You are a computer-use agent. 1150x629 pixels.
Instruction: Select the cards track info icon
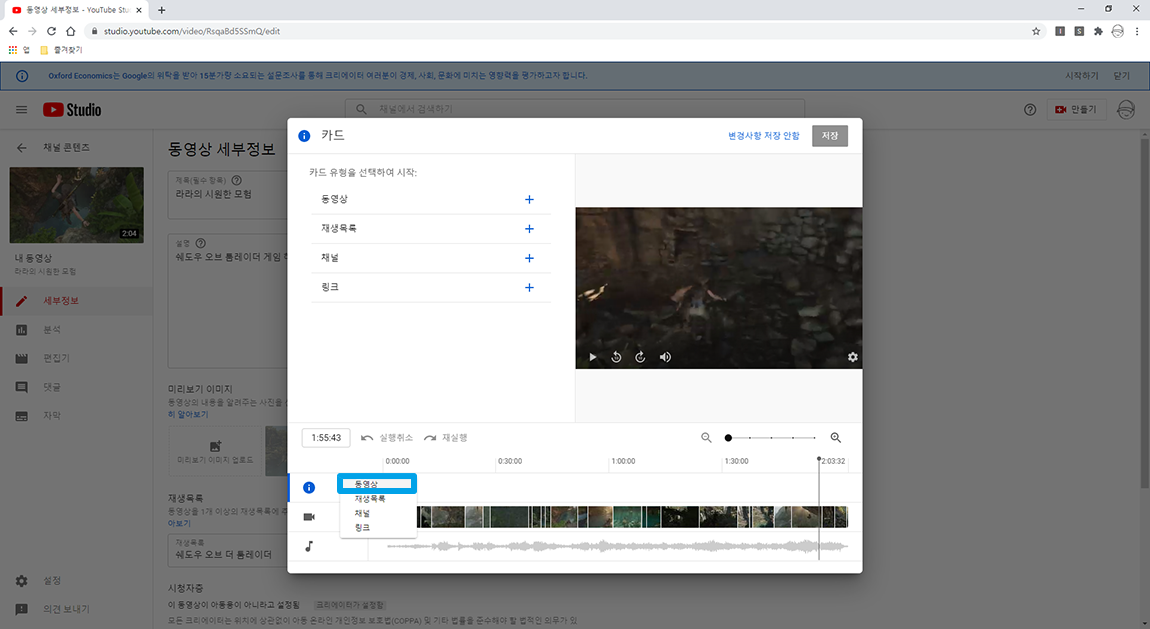click(309, 488)
